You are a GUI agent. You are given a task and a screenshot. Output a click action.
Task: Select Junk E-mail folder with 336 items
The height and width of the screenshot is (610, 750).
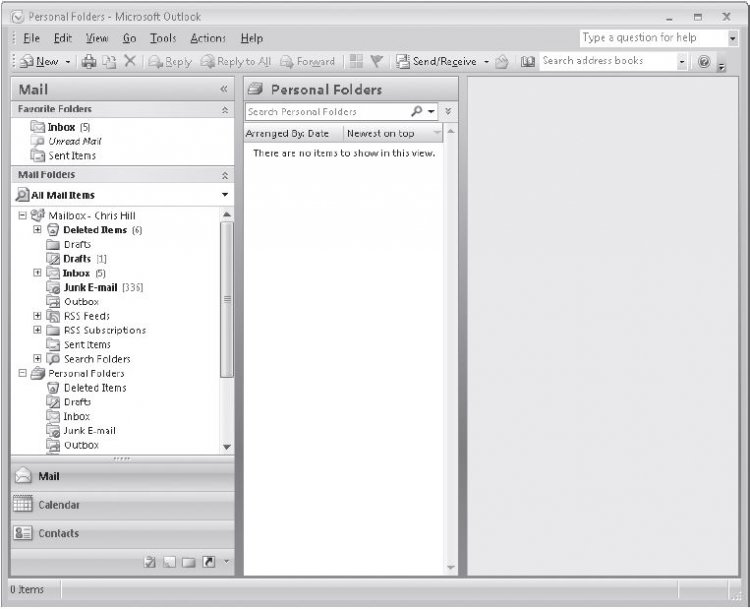coord(95,287)
